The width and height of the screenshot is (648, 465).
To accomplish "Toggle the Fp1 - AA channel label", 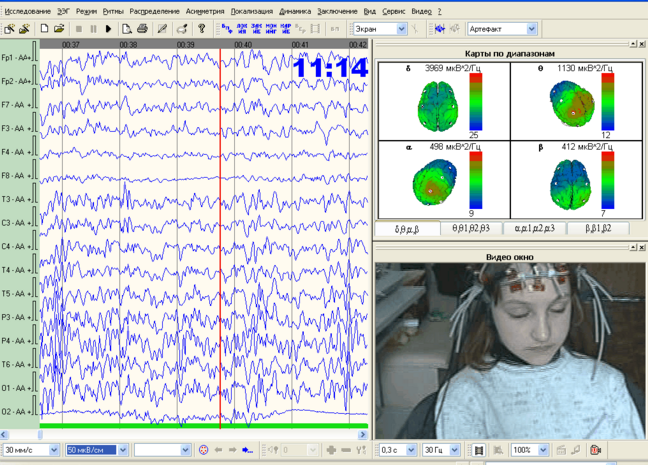I will [x=16, y=58].
